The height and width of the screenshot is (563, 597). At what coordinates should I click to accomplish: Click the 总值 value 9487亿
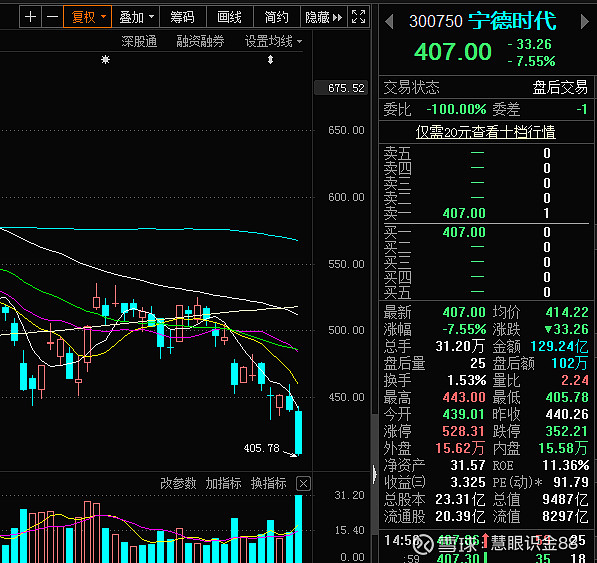pos(565,499)
